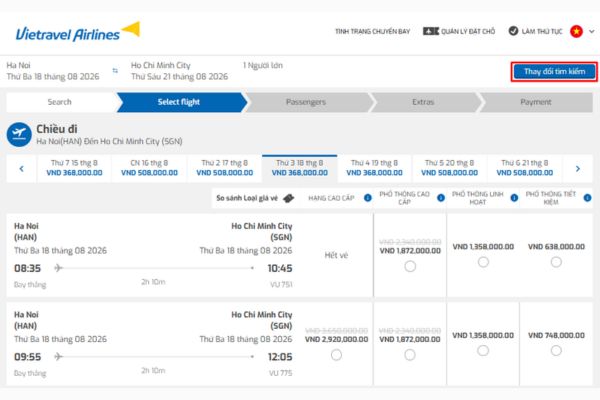Select VND 748,000 fare on 09:55 flight
The width and height of the screenshot is (600, 400).
point(556,351)
